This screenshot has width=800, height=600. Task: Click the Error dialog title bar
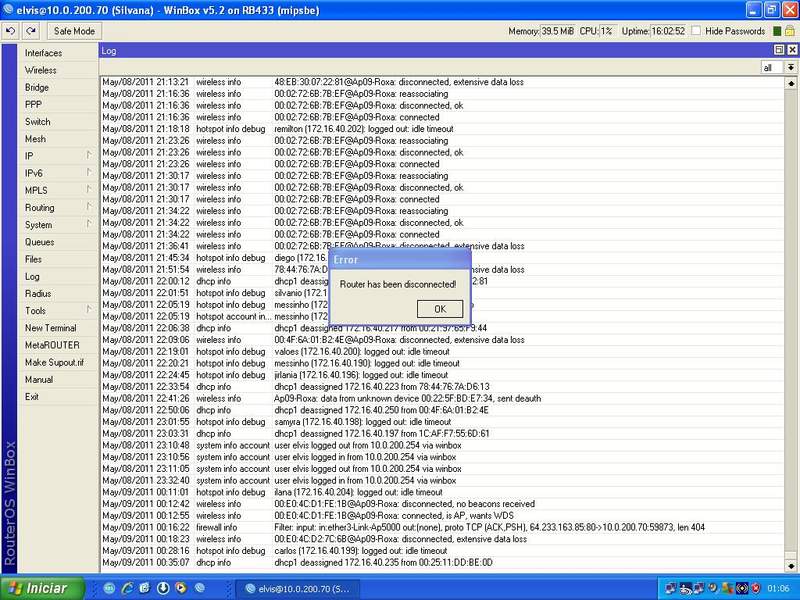400,260
